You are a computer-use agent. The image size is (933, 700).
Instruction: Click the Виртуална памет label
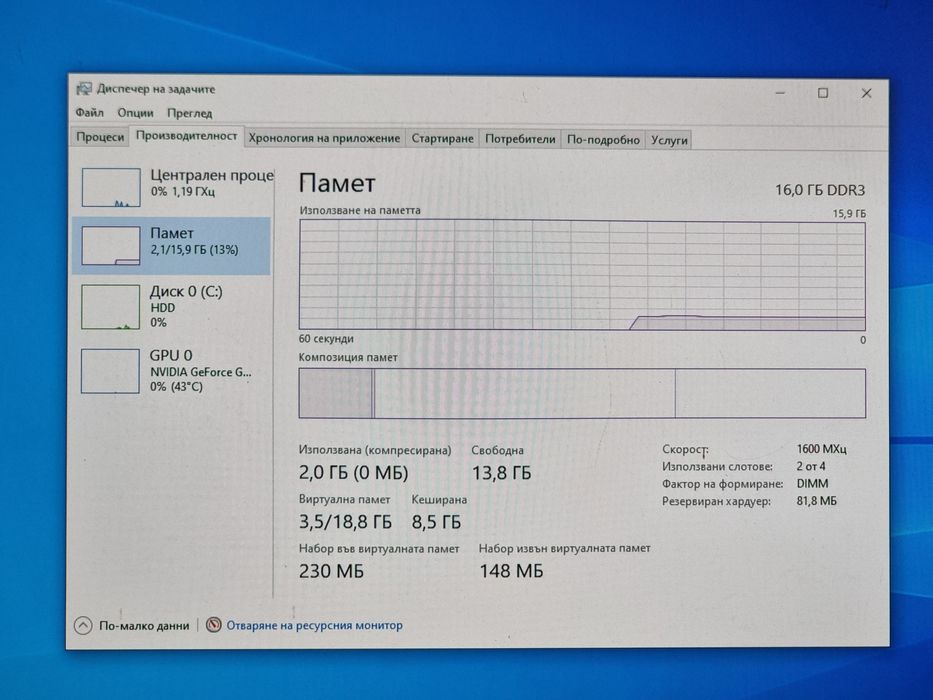[x=345, y=499]
